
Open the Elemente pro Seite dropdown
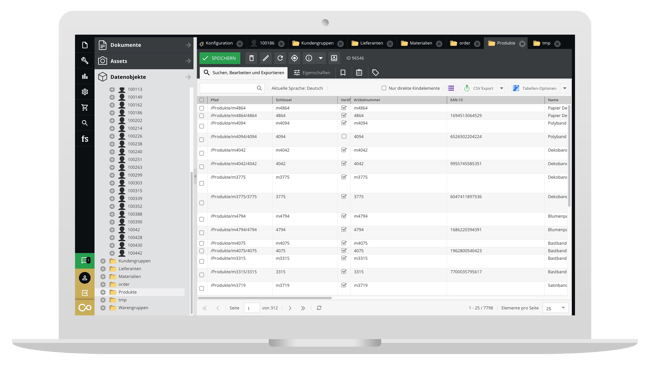pos(555,308)
